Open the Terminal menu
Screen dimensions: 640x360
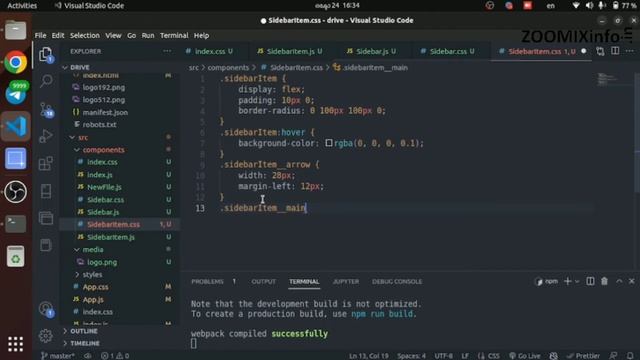pyautogui.click(x=174, y=36)
